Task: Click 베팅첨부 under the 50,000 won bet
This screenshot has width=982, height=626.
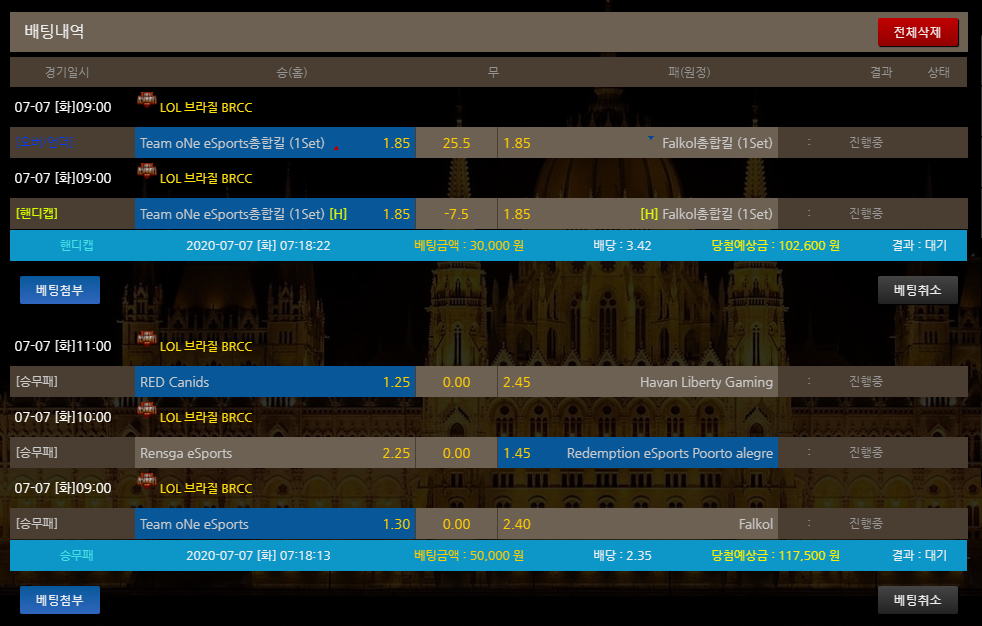Action: tap(60, 600)
